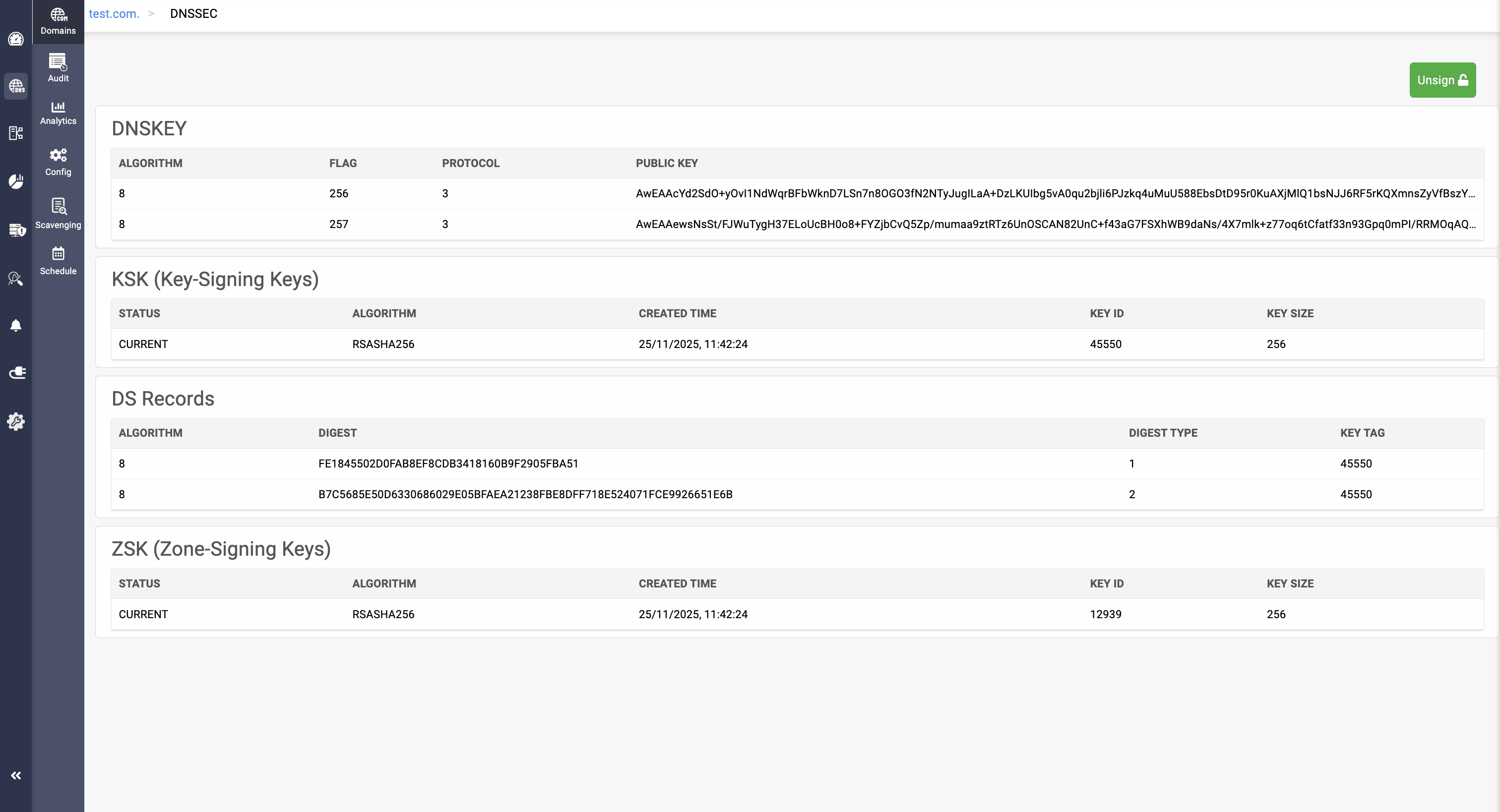This screenshot has width=1500, height=812.
Task: Click the SHA-256 DS digest starting B7C5685E
Action: pyautogui.click(x=525, y=494)
